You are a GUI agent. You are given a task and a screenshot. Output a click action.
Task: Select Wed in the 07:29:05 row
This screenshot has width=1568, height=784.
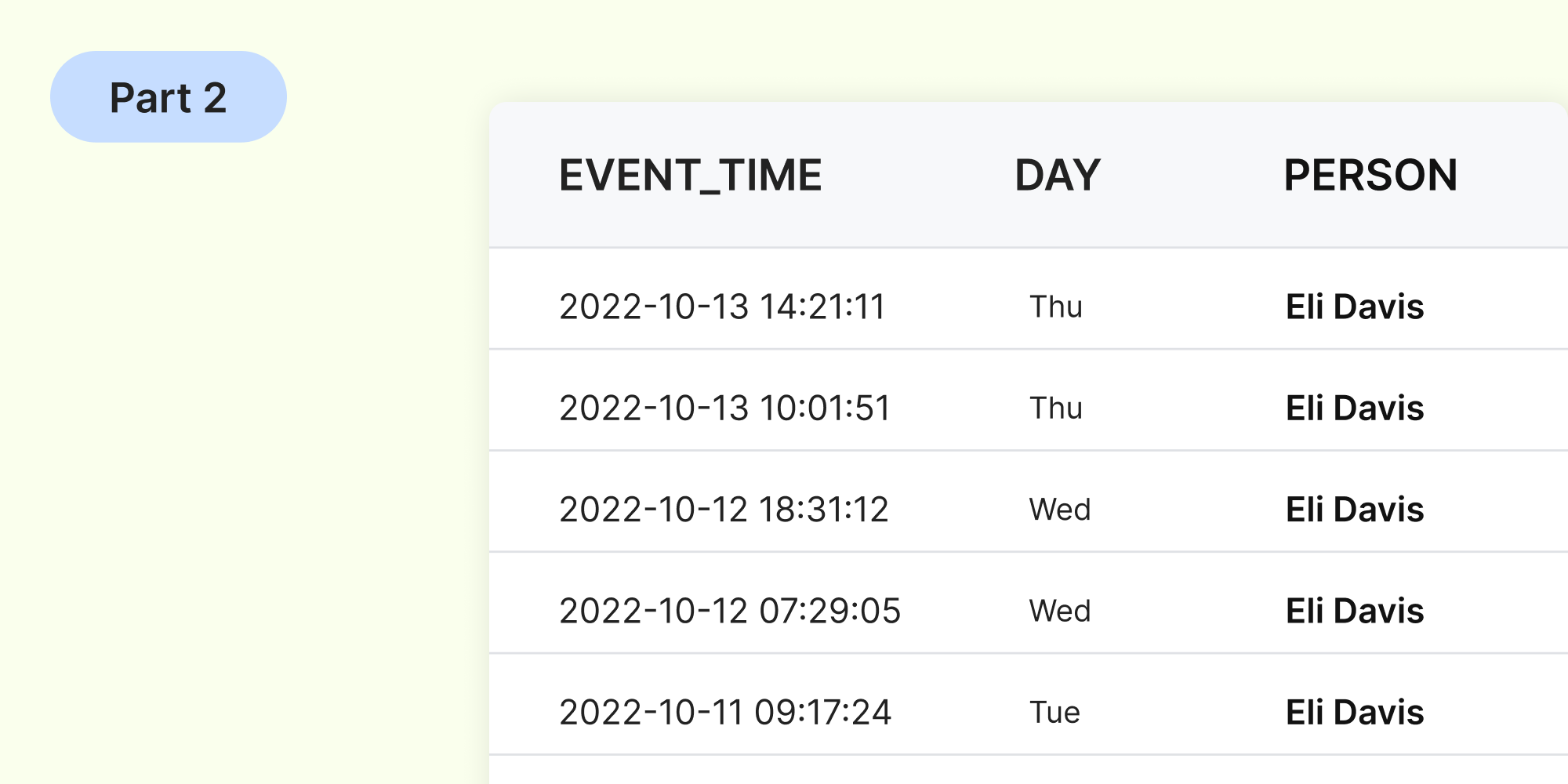pyautogui.click(x=1060, y=611)
